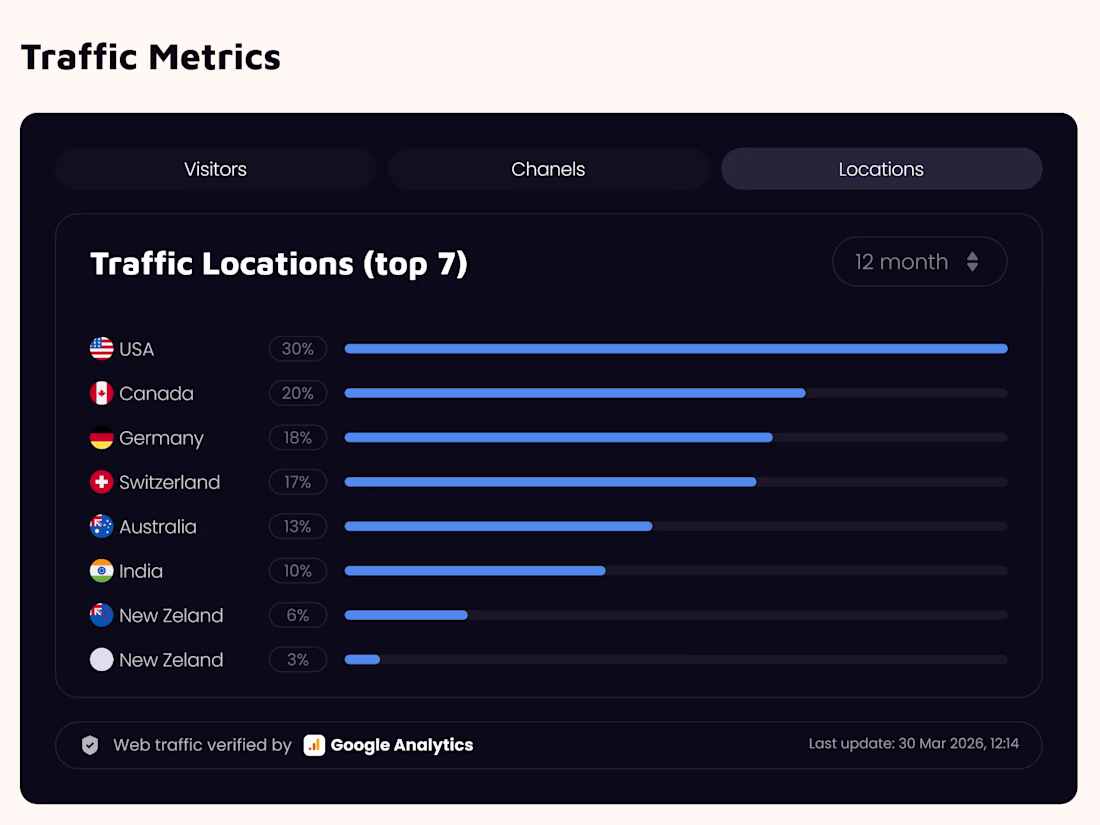Select the Germany country label

coord(161,438)
